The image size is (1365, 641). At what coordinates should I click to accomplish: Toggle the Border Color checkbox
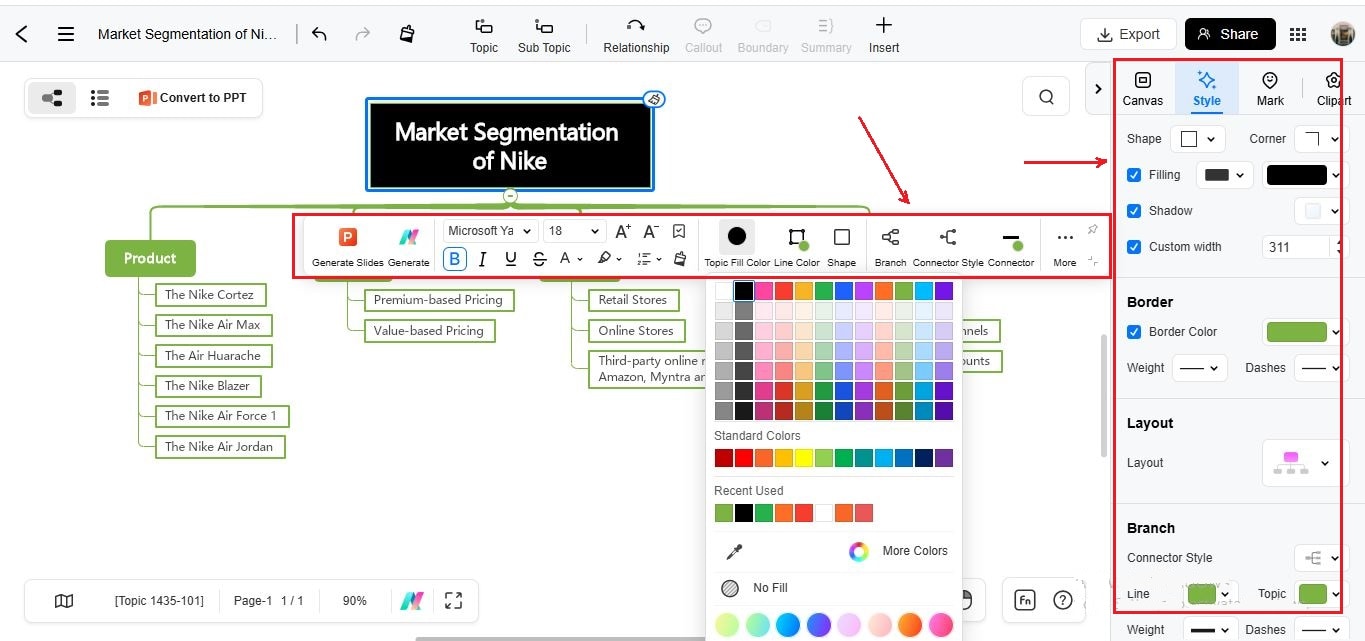1134,332
